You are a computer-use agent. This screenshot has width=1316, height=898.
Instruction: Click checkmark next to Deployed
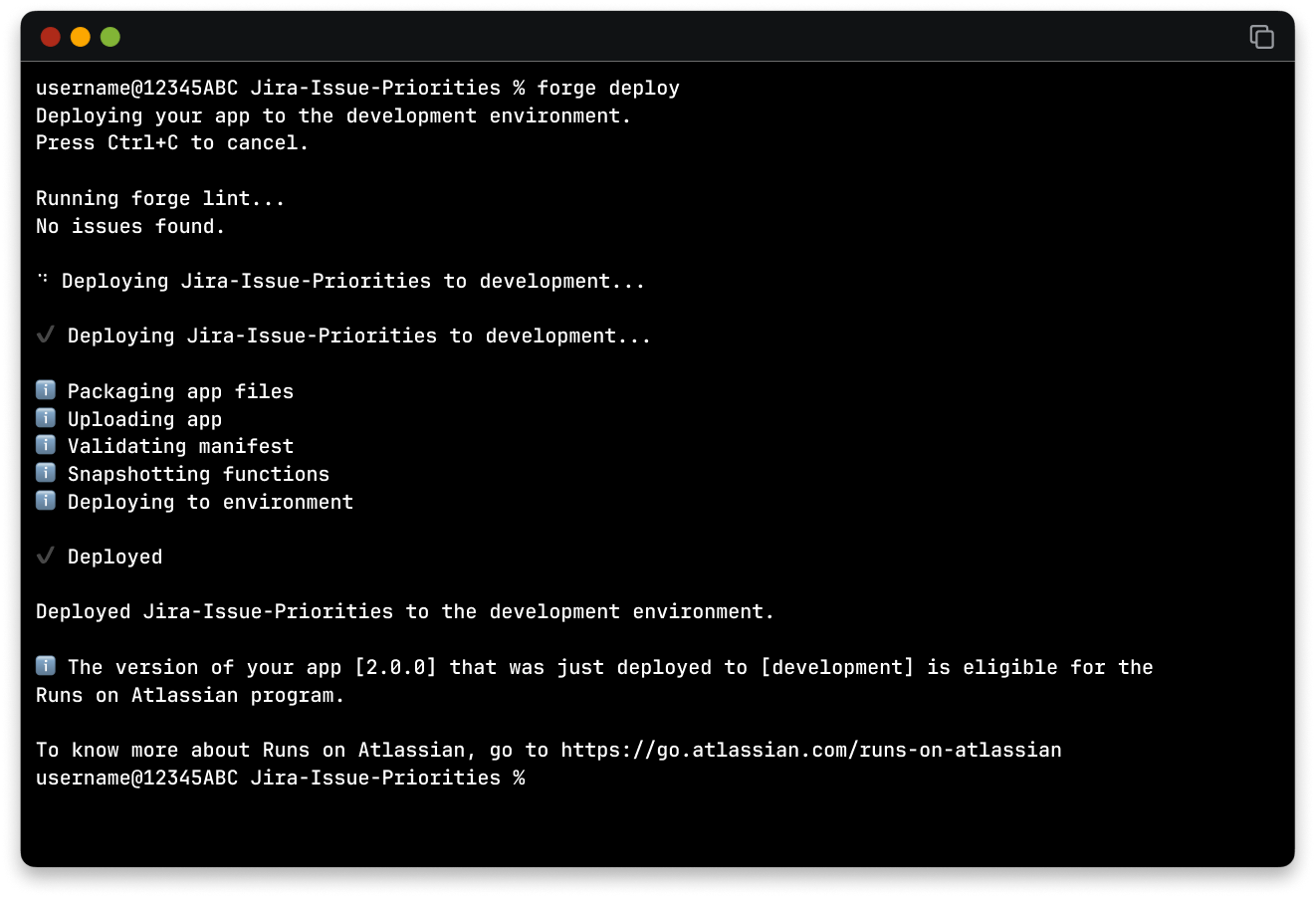coord(46,556)
